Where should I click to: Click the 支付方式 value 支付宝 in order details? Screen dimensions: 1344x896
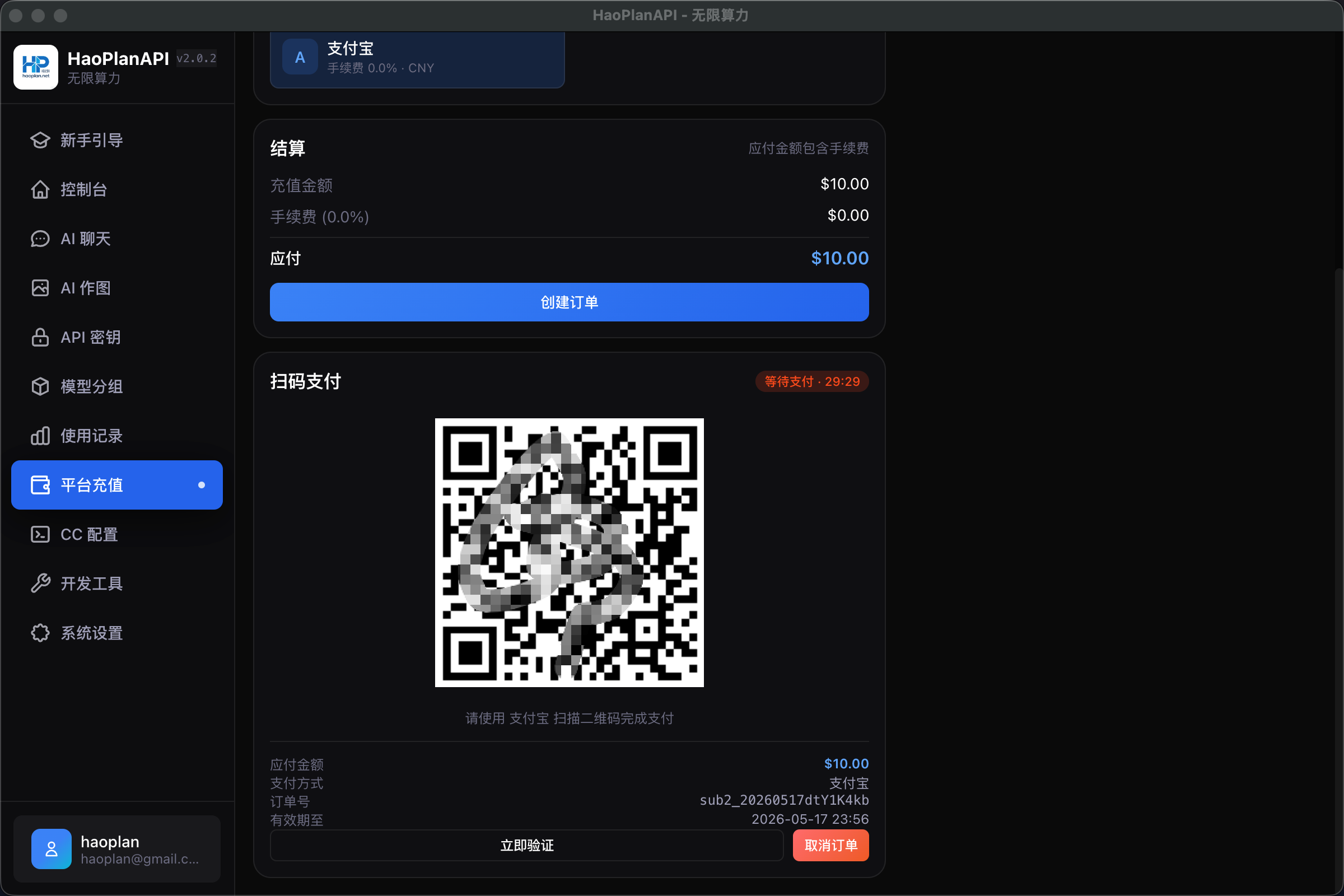coord(849,783)
